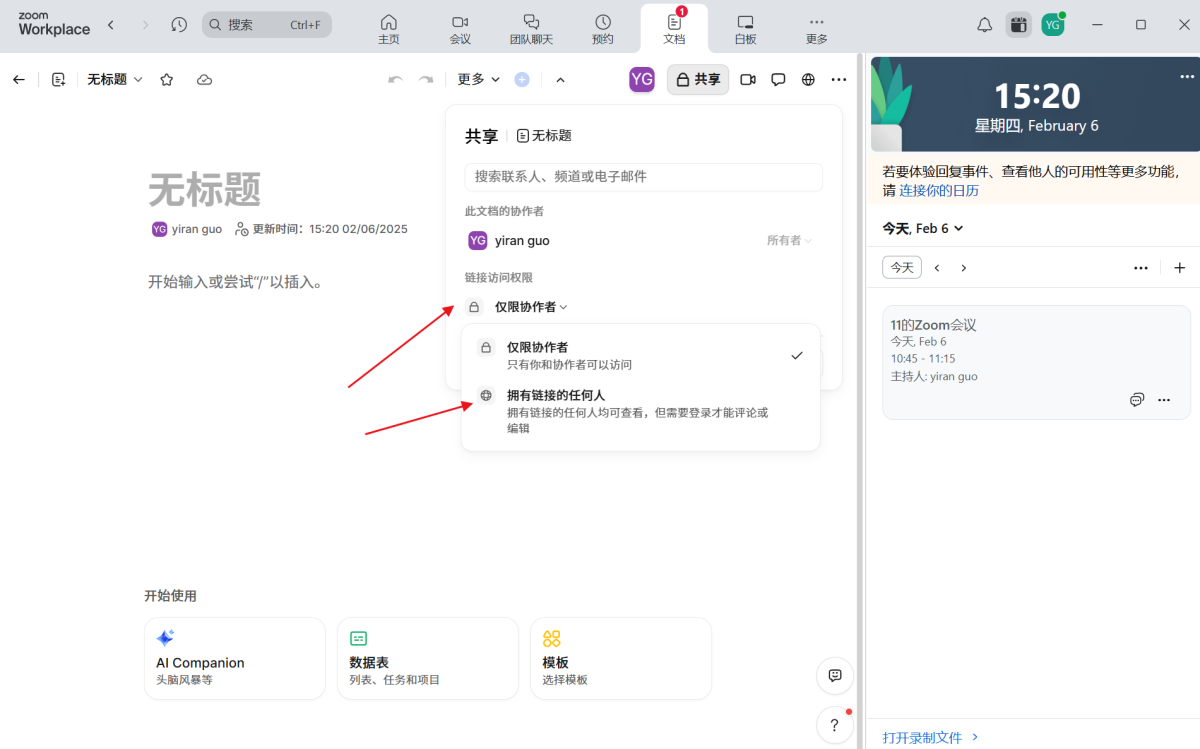Click the 打开录制文件 link

coord(922,737)
